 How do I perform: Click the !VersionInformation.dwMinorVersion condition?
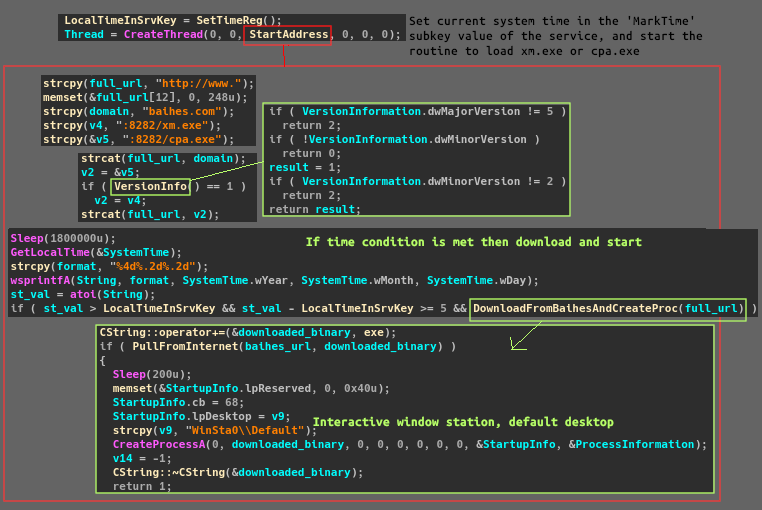(x=404, y=140)
